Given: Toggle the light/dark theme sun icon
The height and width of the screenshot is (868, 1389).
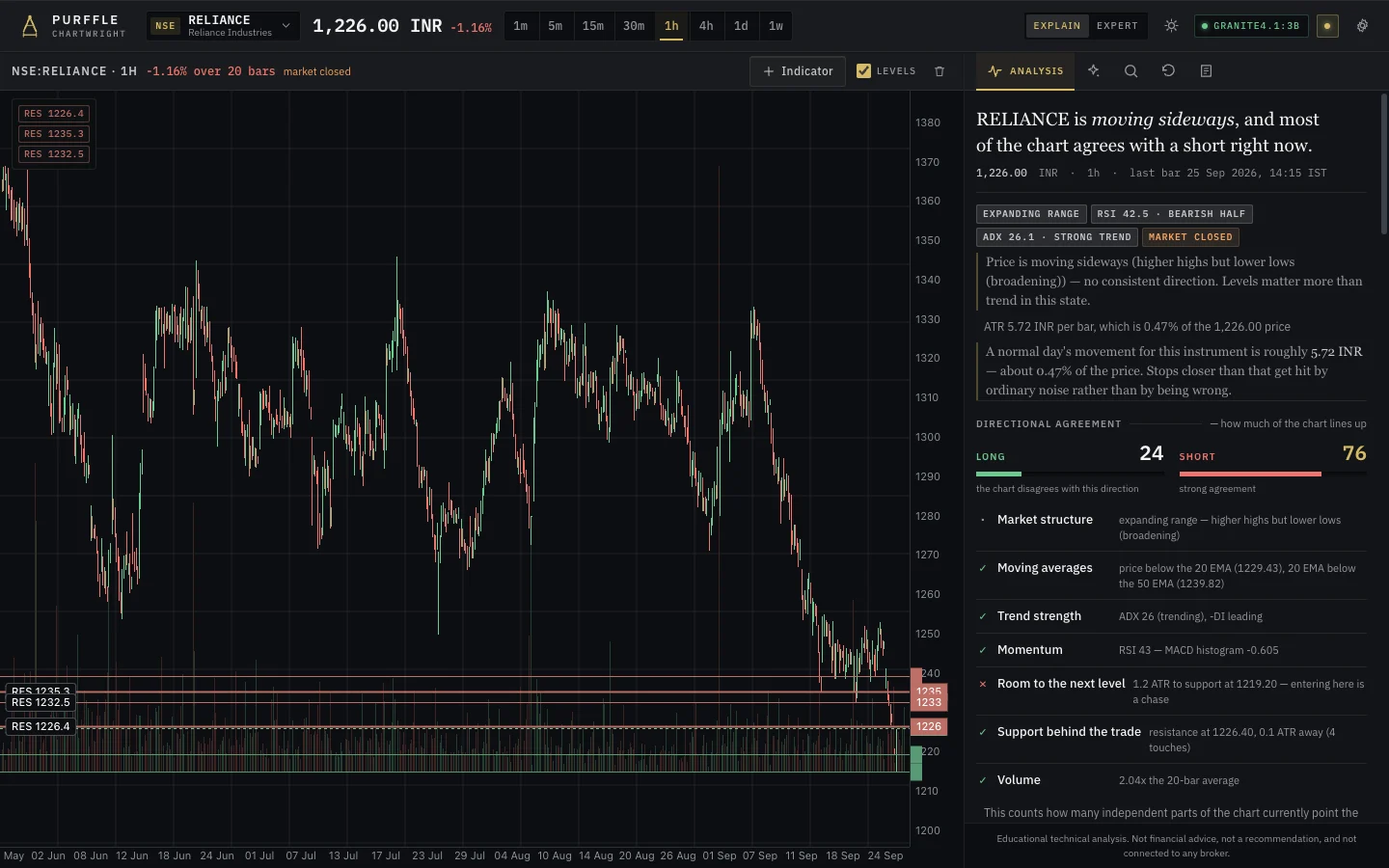Looking at the screenshot, I should pos(1171,26).
